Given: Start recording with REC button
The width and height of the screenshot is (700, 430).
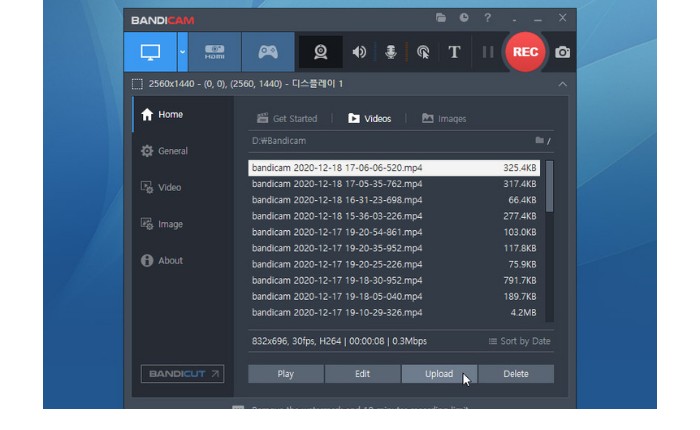Looking at the screenshot, I should pyautogui.click(x=525, y=52).
